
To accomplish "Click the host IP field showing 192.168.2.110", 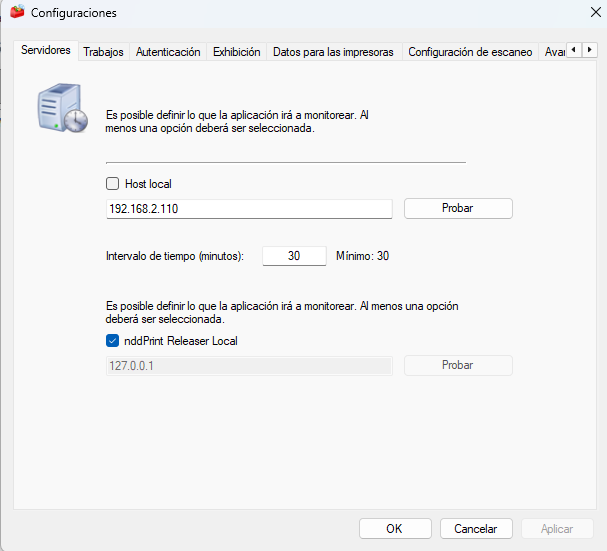I will click(x=249, y=209).
